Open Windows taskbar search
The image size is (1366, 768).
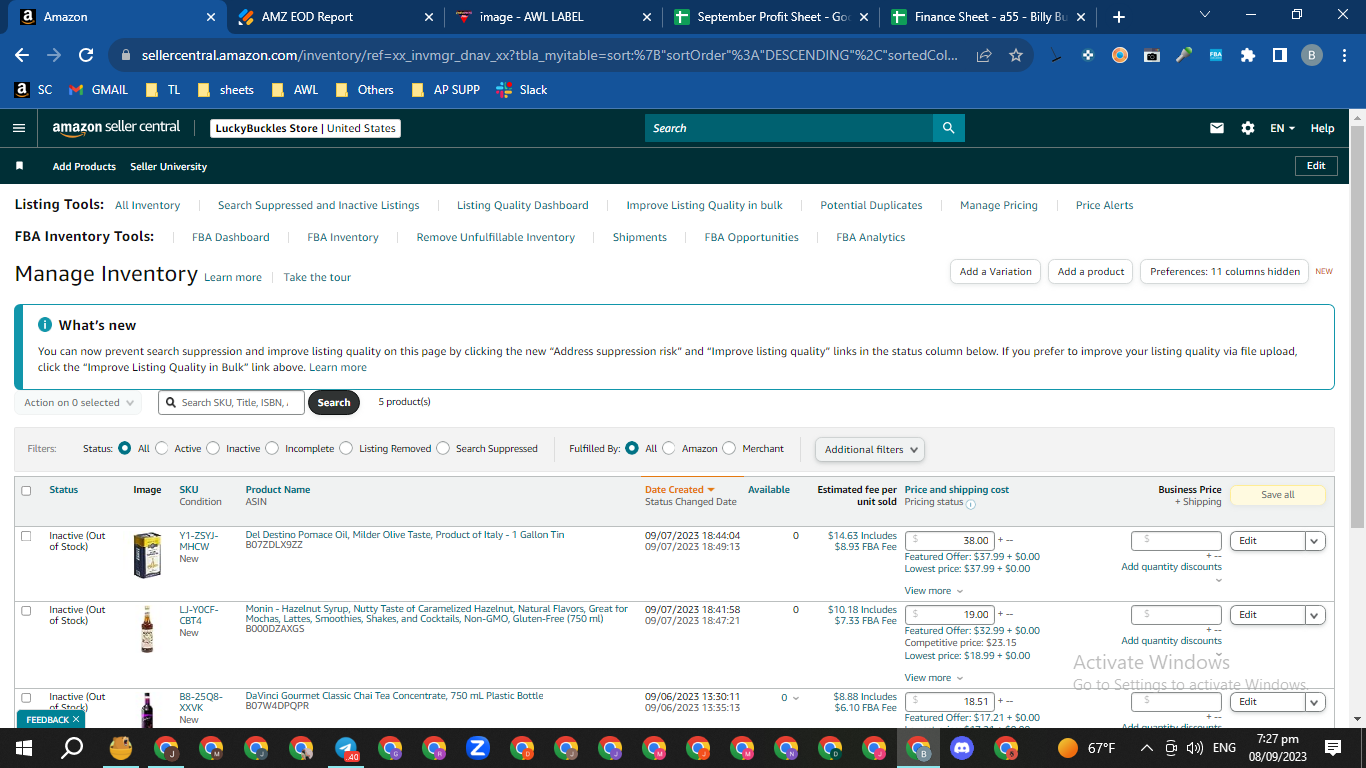click(72, 748)
